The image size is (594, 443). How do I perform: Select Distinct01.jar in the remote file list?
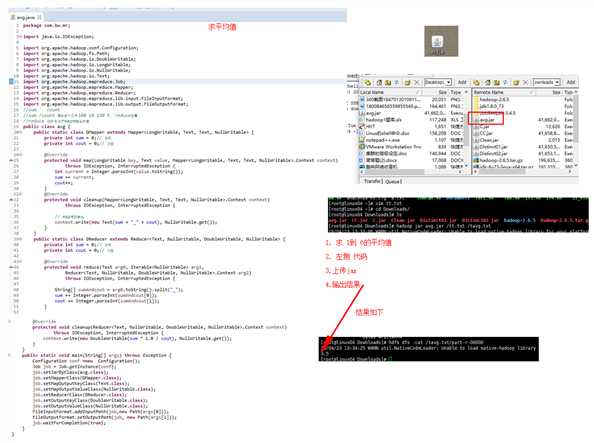(494, 147)
